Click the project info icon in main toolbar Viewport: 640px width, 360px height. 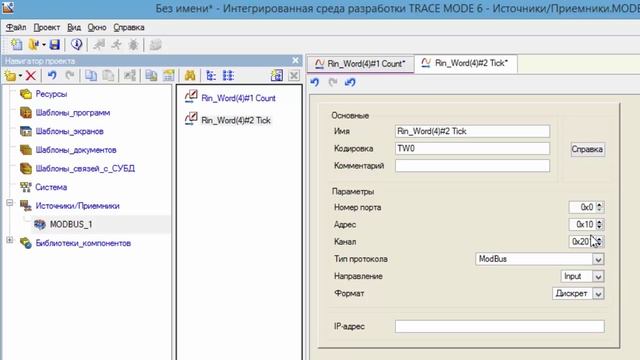pos(76,44)
